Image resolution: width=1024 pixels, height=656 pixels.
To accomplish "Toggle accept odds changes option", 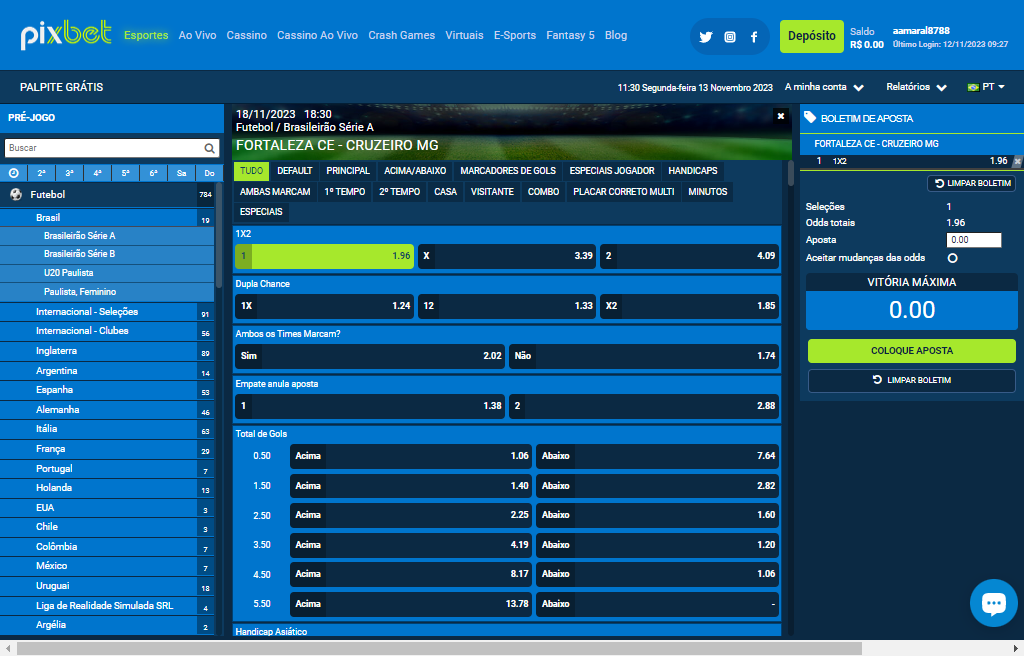I will 952,258.
